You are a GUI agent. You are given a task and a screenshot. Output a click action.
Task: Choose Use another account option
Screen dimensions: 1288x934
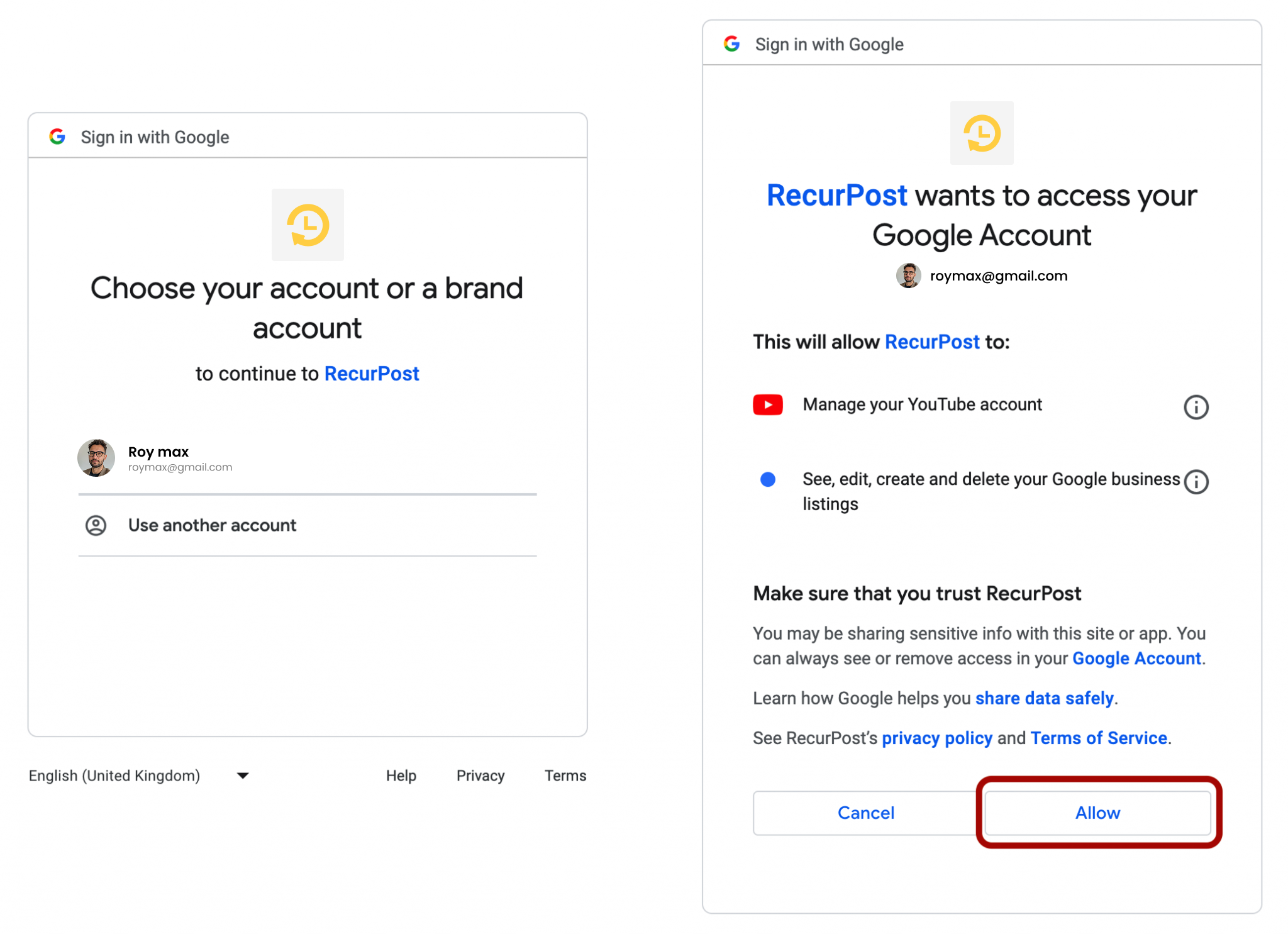point(308,525)
